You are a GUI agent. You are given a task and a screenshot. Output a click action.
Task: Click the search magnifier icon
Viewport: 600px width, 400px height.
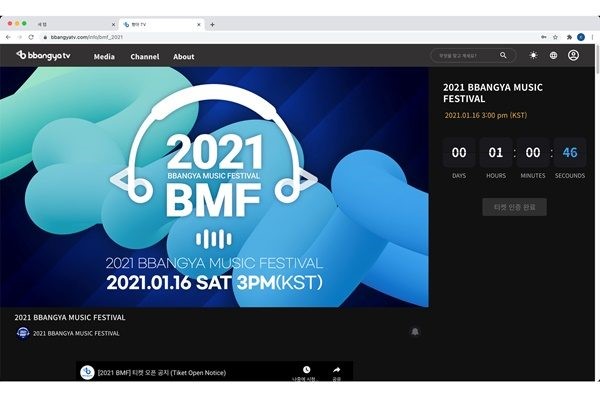tap(503, 56)
